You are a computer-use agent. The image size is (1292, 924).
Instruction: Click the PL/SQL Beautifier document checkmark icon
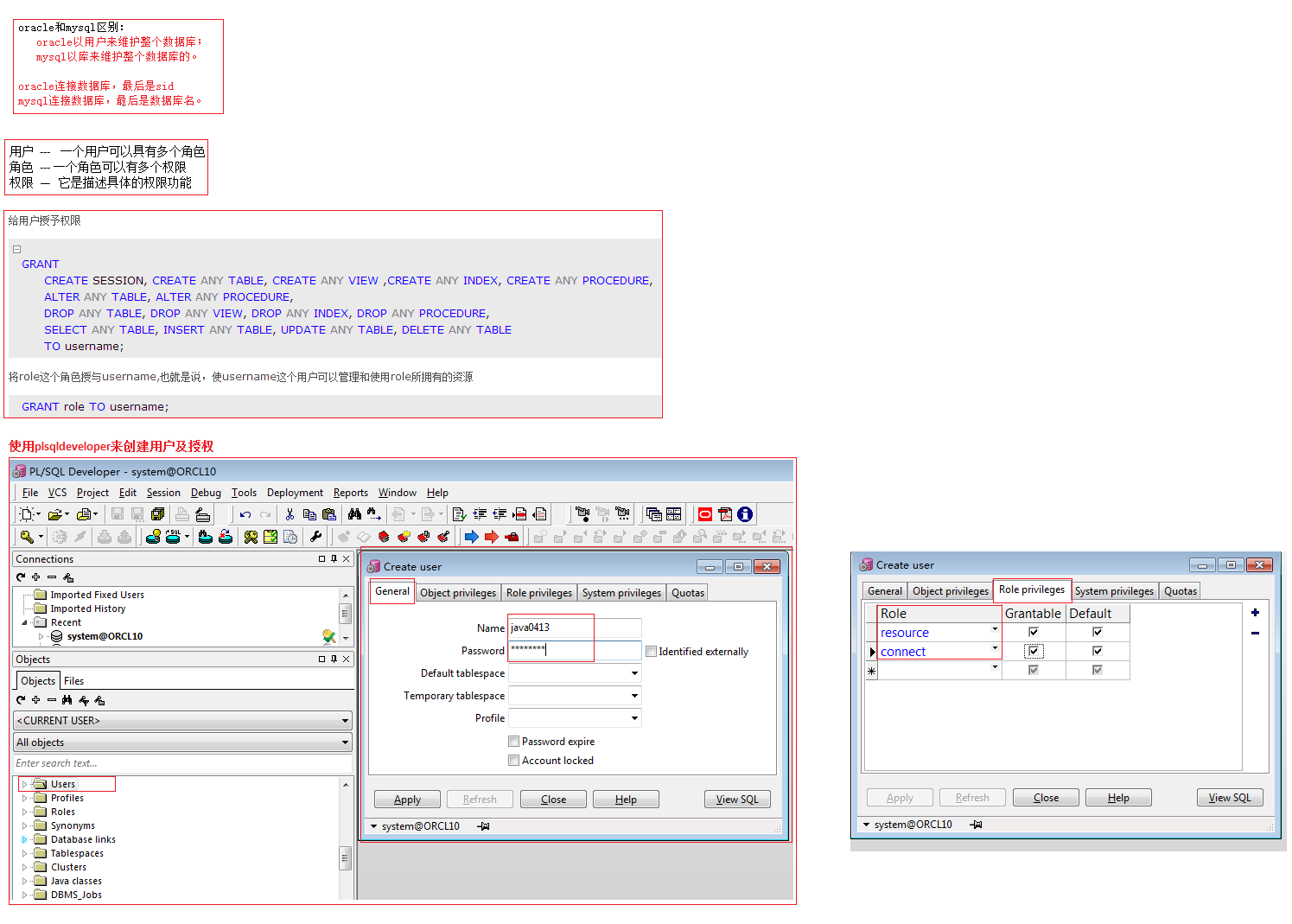pyautogui.click(x=460, y=514)
